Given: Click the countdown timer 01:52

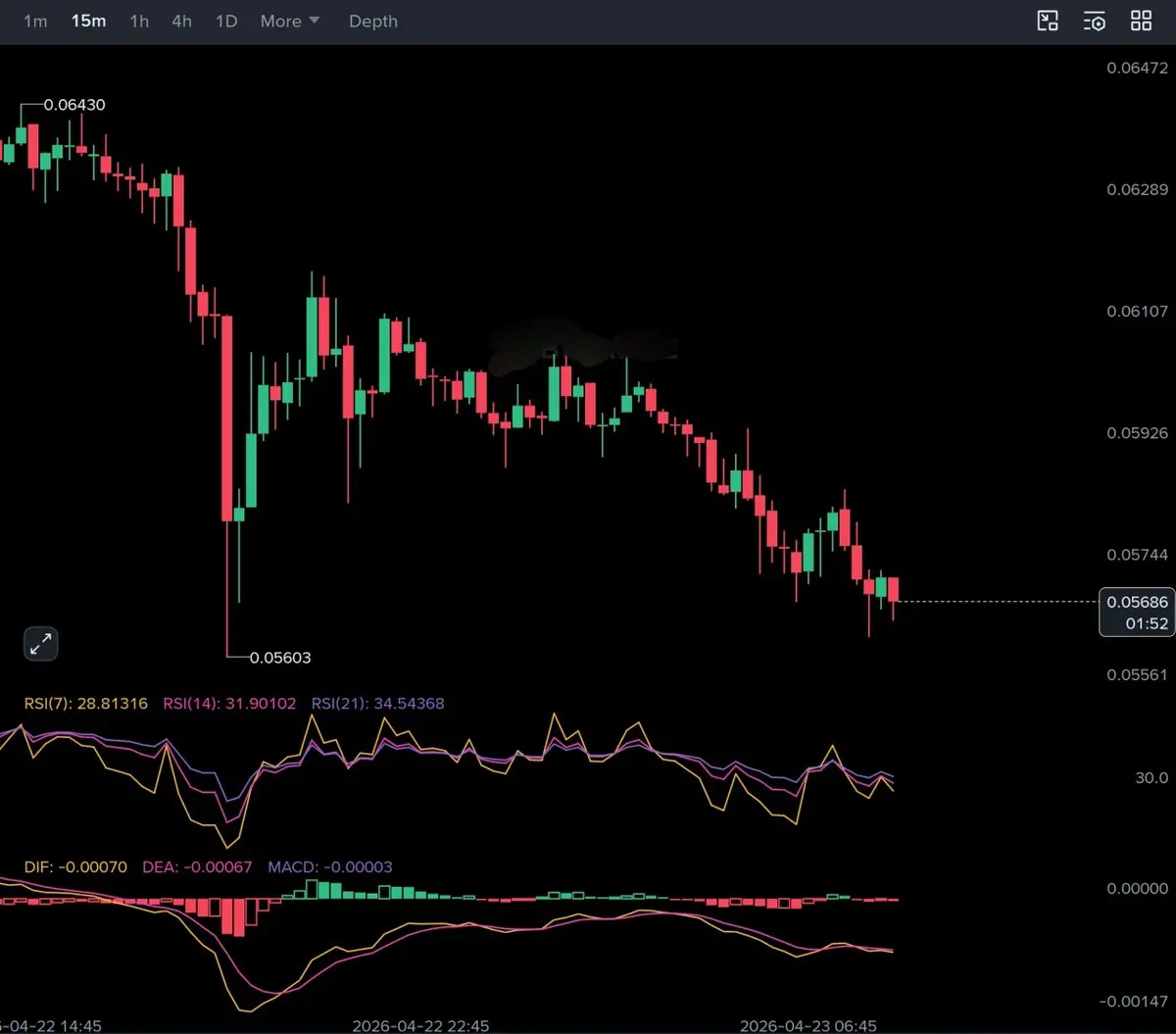Looking at the screenshot, I should click(x=1147, y=623).
